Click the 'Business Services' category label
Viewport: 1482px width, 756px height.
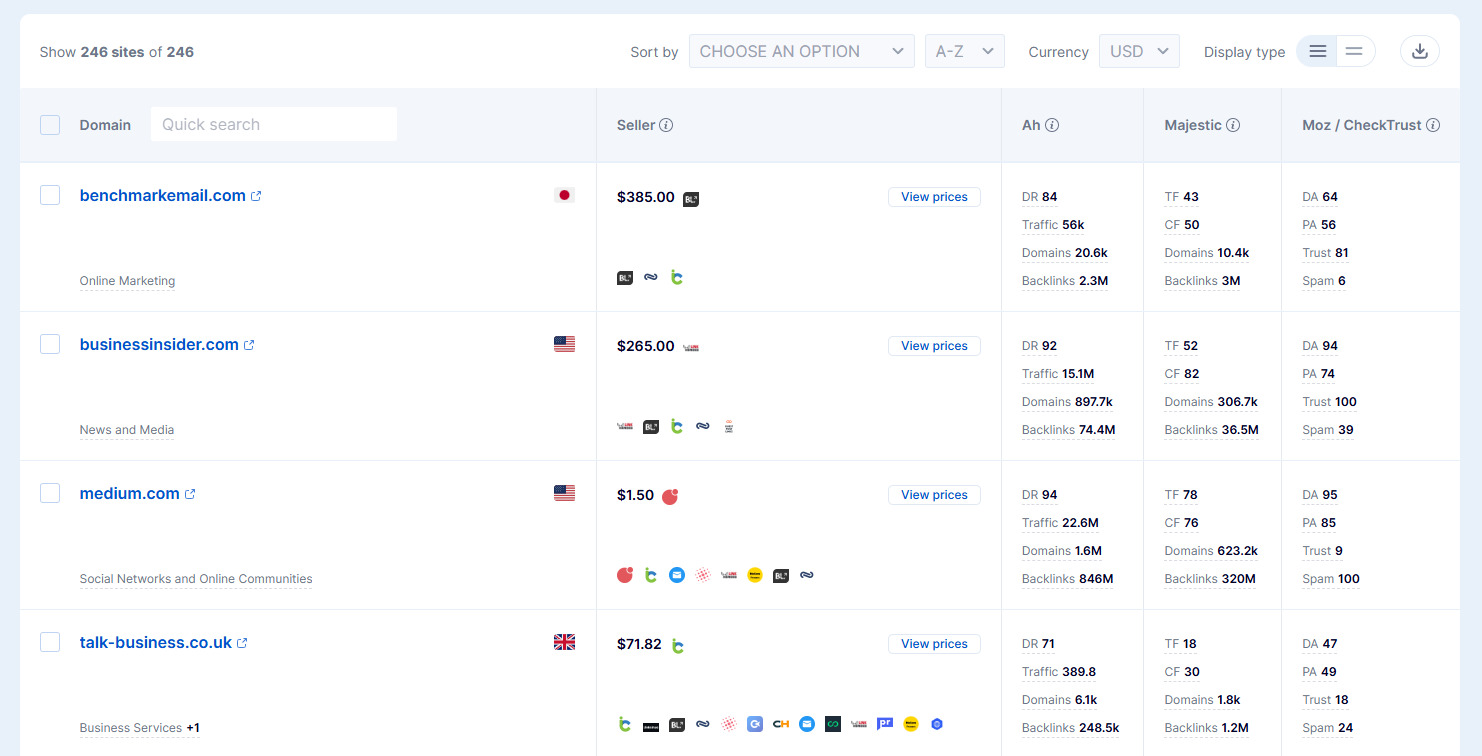coord(131,728)
